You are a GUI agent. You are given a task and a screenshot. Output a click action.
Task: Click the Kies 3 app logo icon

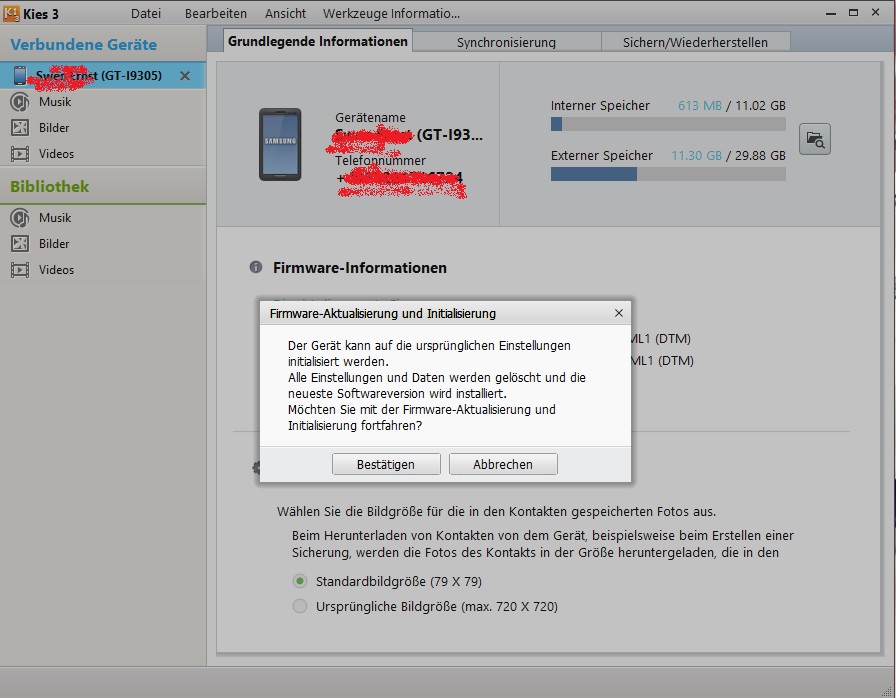tap(11, 13)
